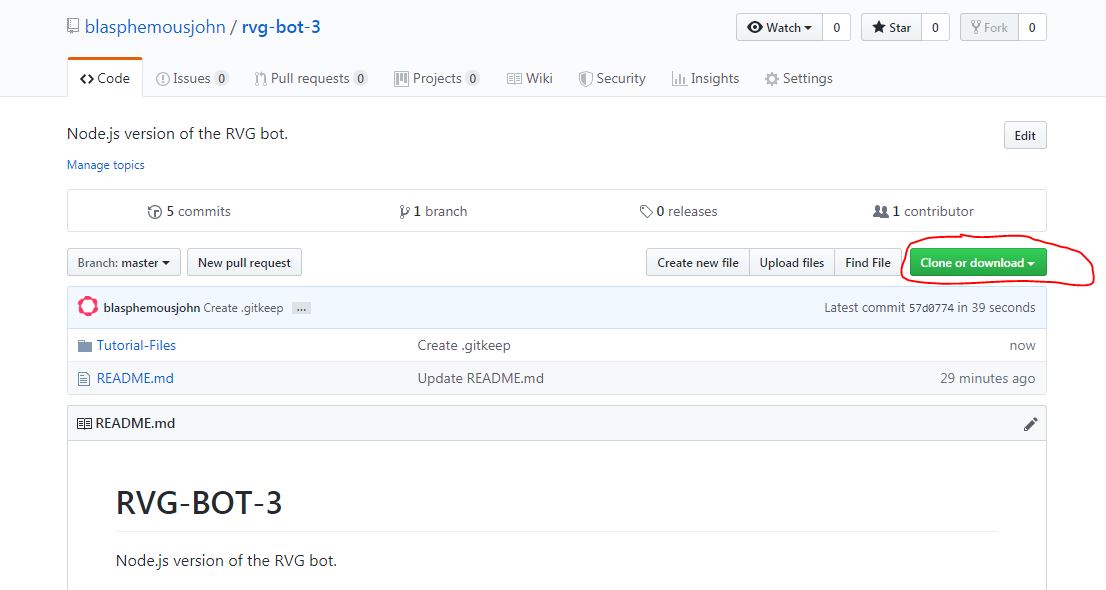The image size is (1106, 590).
Task: Open latest commit hash 57d0774
Action: (931, 308)
